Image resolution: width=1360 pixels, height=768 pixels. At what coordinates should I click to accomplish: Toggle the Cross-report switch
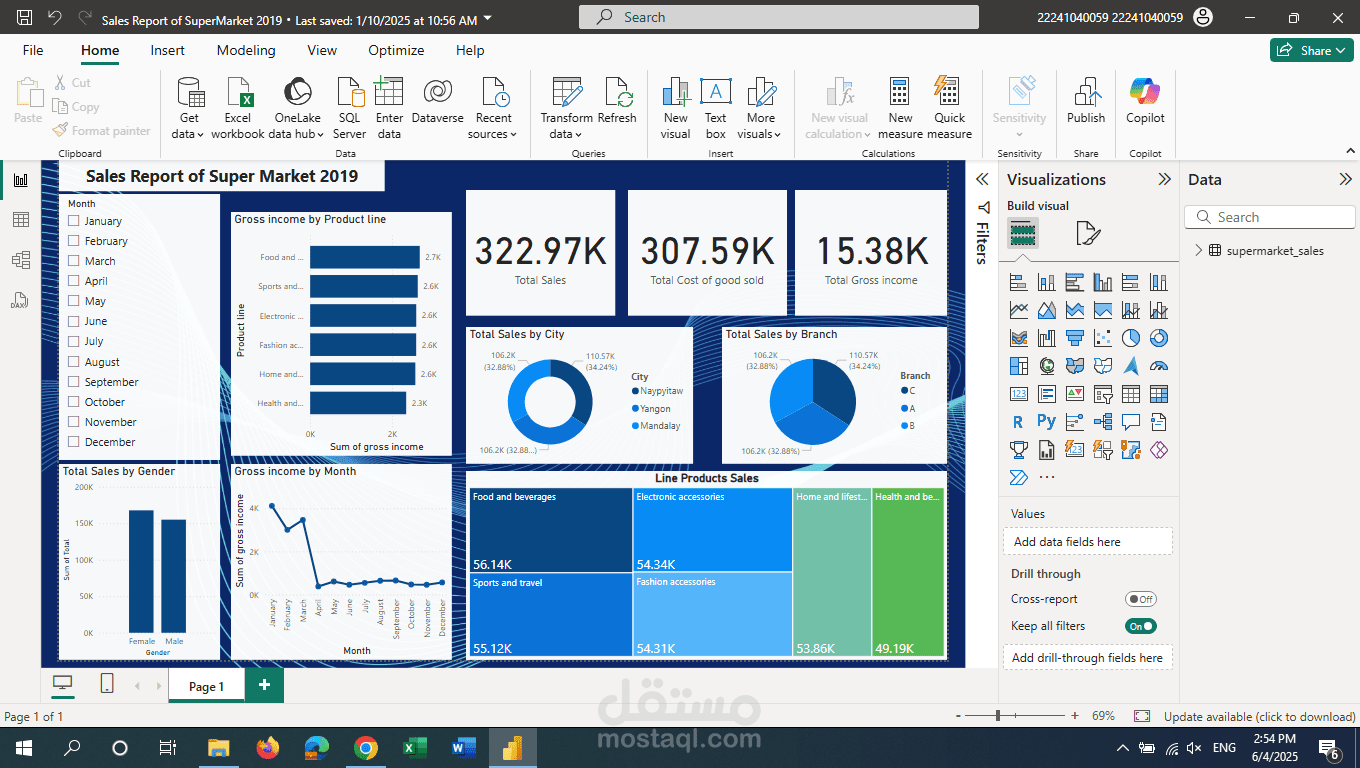(x=1140, y=599)
